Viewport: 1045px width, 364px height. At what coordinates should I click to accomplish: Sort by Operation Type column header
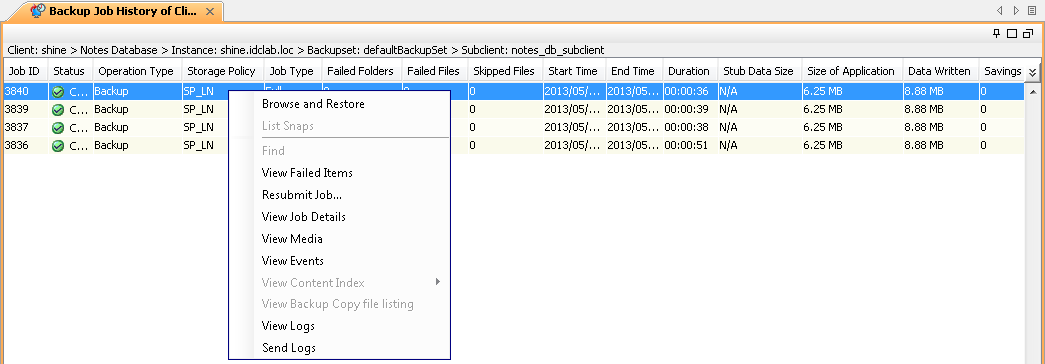[x=136, y=71]
